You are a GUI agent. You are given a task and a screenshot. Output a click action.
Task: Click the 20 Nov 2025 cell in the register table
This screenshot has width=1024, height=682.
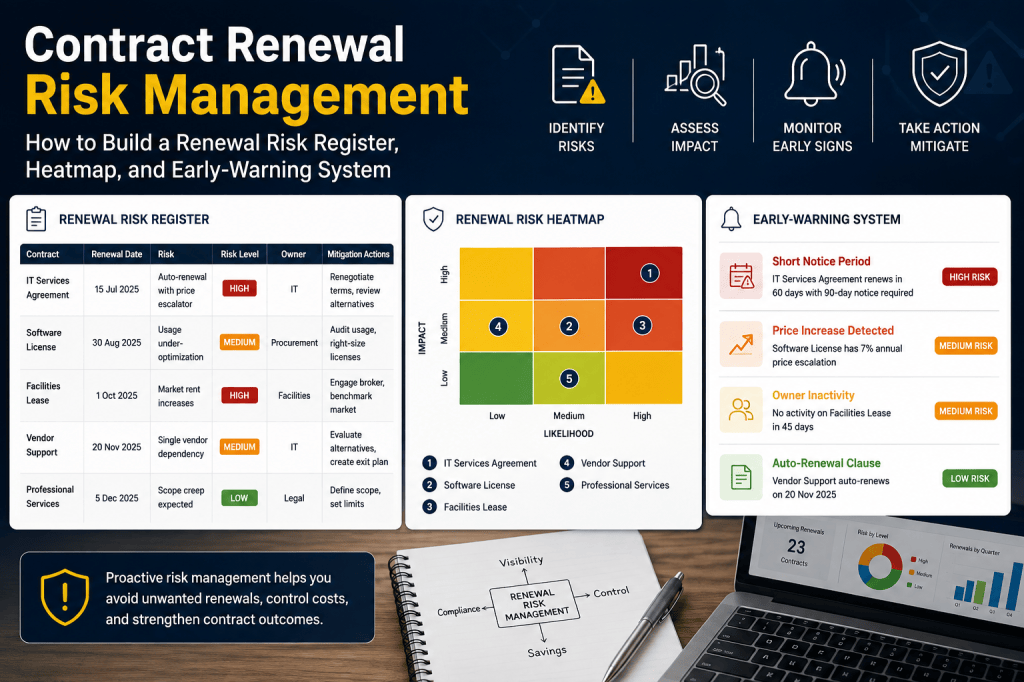coord(117,447)
